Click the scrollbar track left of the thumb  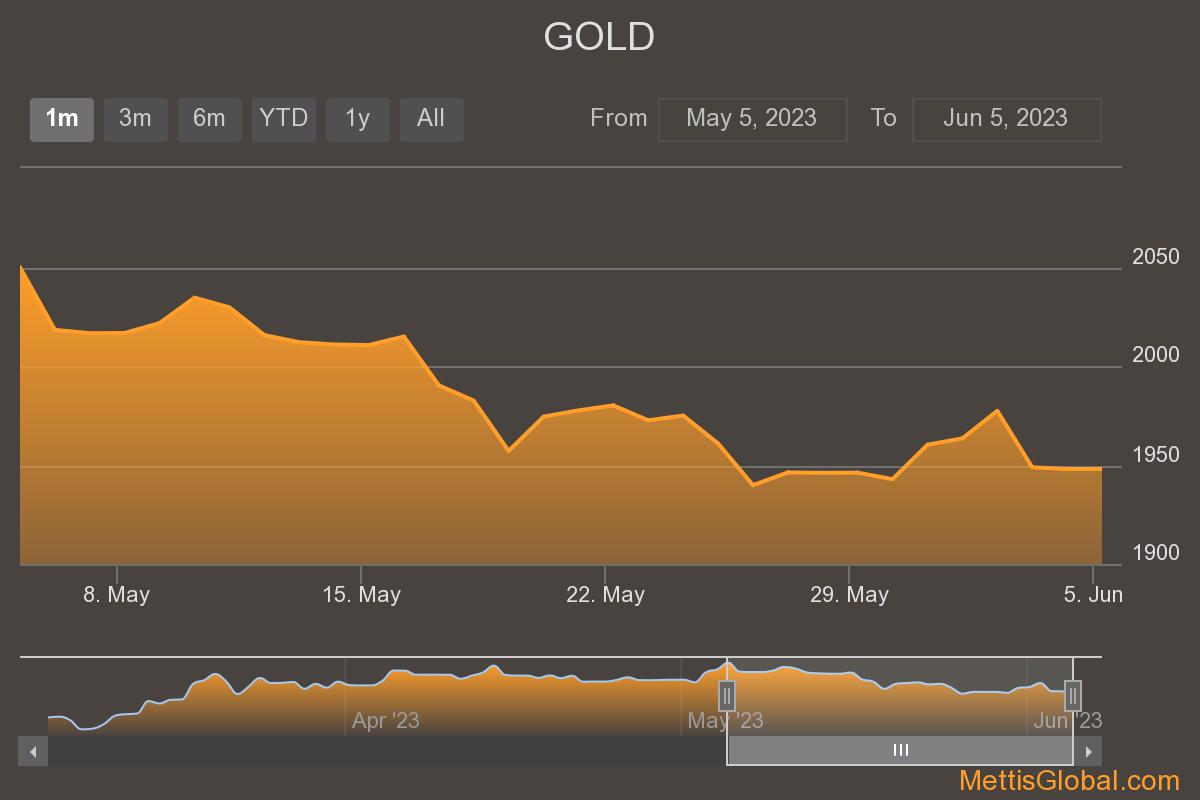(x=387, y=751)
